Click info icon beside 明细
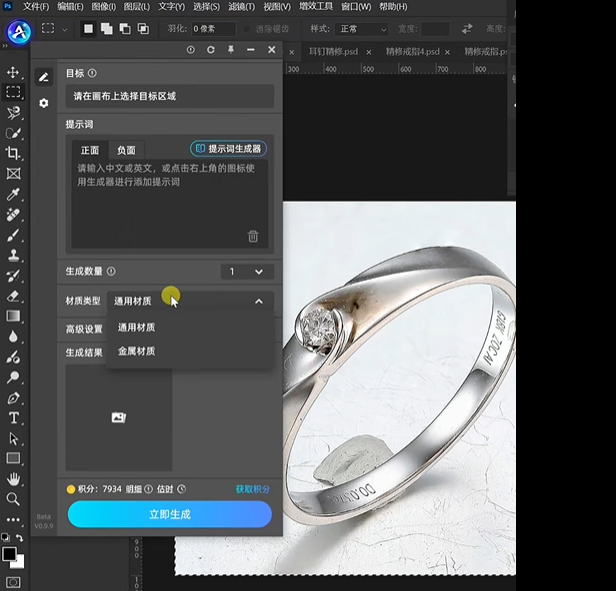616x591 pixels. coord(148,489)
